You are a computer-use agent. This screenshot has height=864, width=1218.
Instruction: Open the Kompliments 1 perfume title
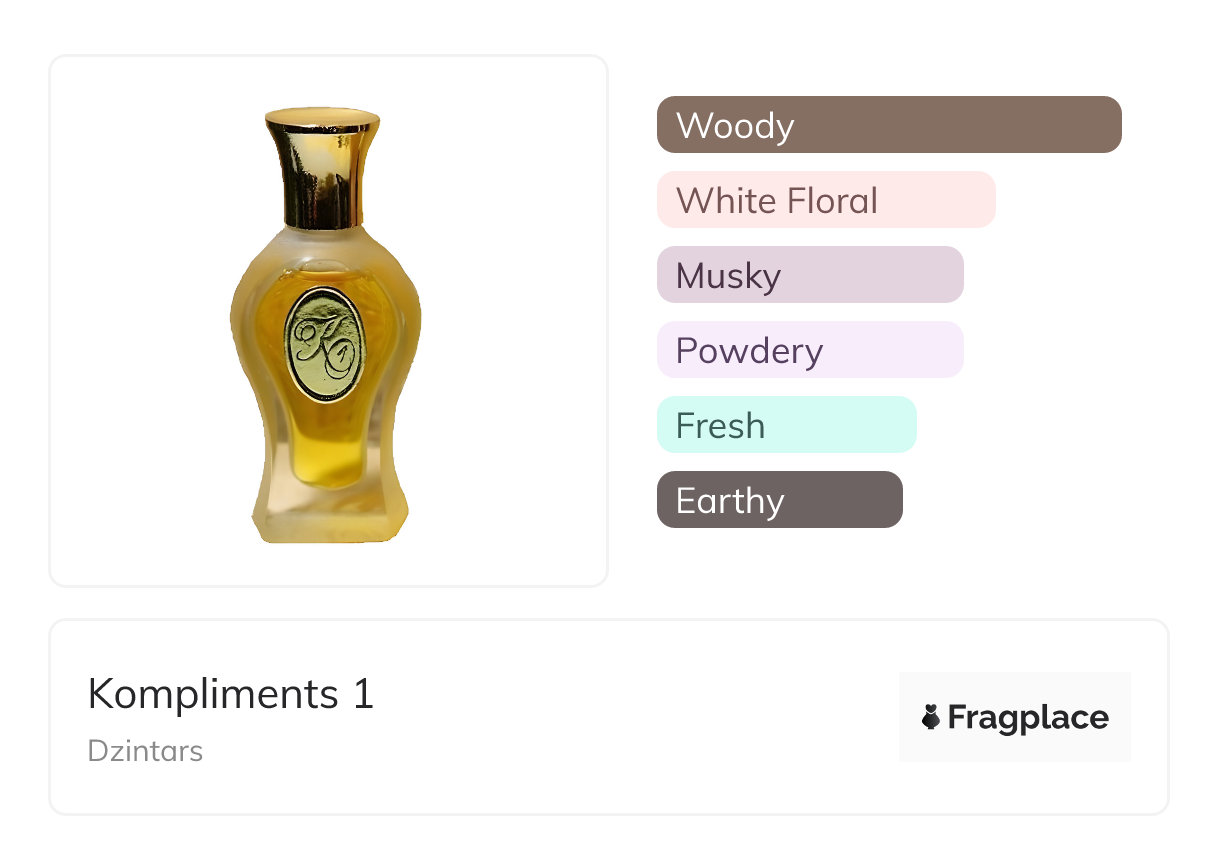(x=230, y=694)
